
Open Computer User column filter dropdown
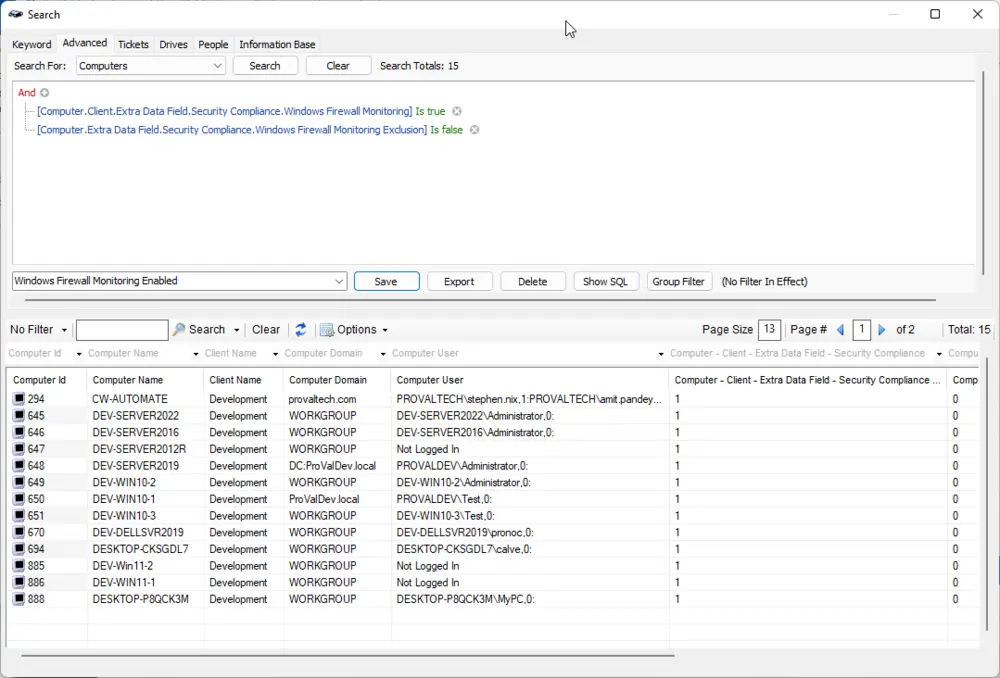pyautogui.click(x=661, y=354)
